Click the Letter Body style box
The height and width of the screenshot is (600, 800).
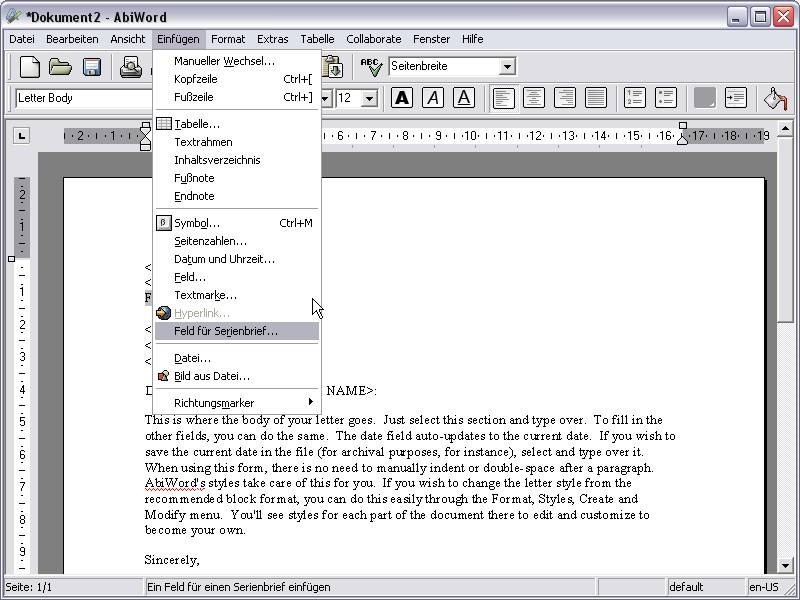[x=84, y=98]
